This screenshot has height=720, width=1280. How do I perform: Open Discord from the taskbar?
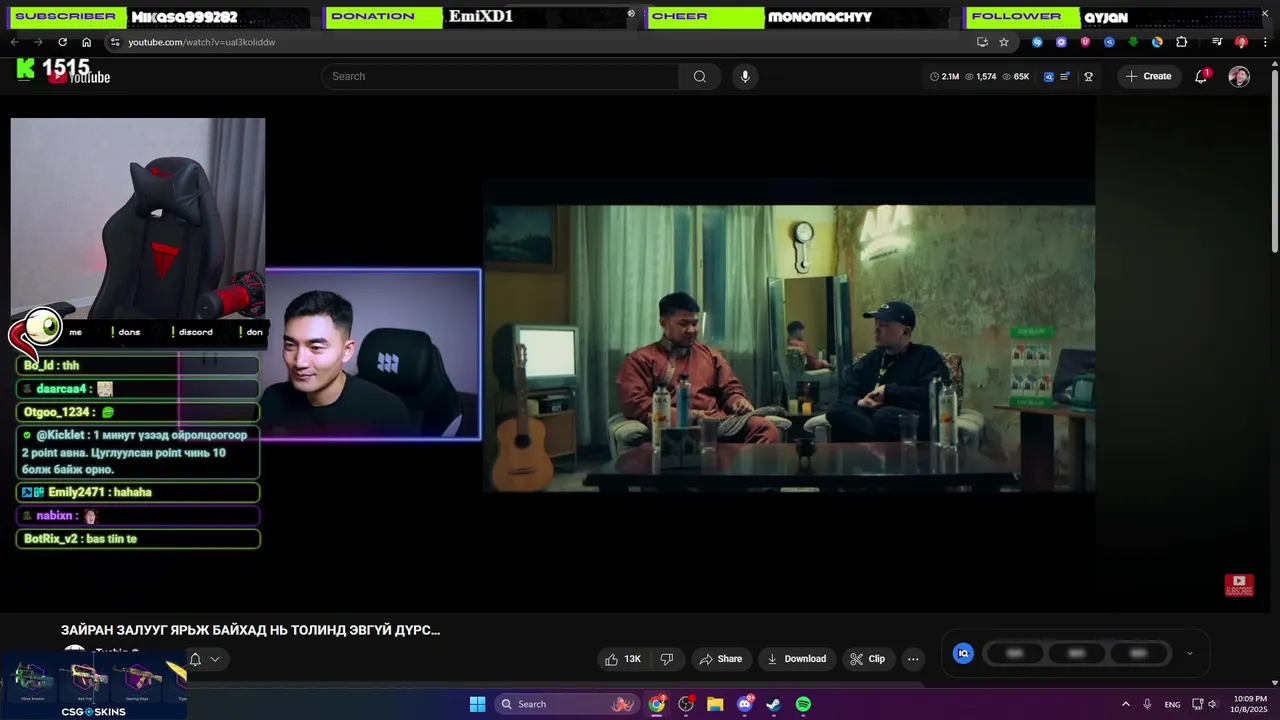point(744,704)
